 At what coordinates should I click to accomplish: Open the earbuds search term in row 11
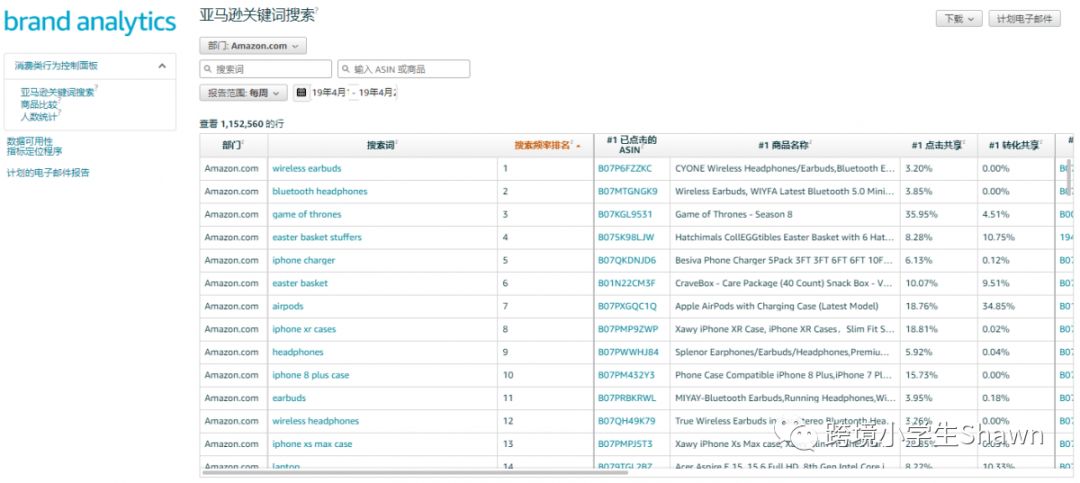(x=289, y=398)
